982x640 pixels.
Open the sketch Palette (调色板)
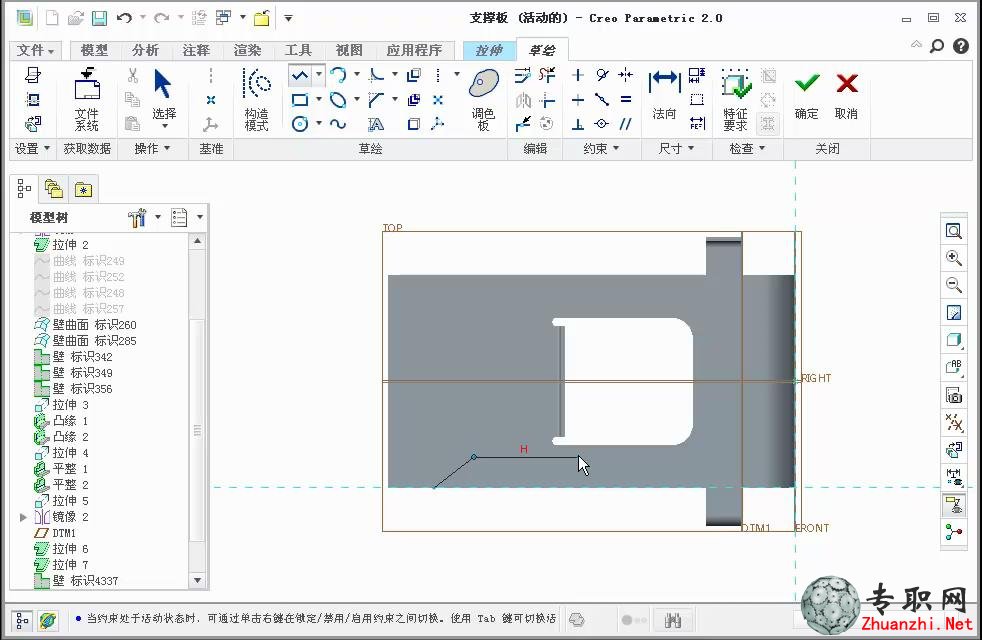[x=483, y=100]
